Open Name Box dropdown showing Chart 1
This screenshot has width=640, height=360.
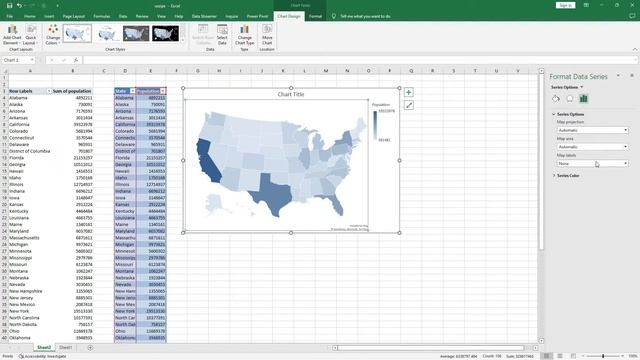(x=32, y=60)
